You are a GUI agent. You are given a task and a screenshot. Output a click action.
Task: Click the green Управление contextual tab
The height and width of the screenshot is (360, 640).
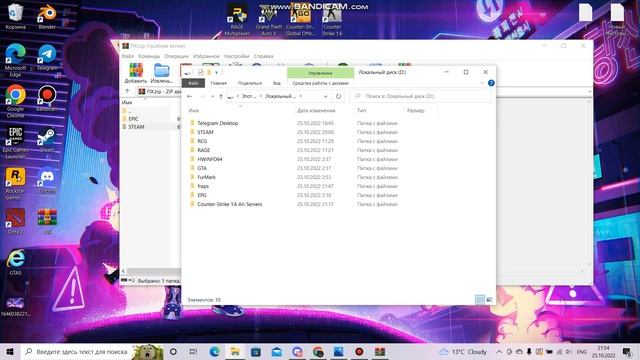[320, 73]
